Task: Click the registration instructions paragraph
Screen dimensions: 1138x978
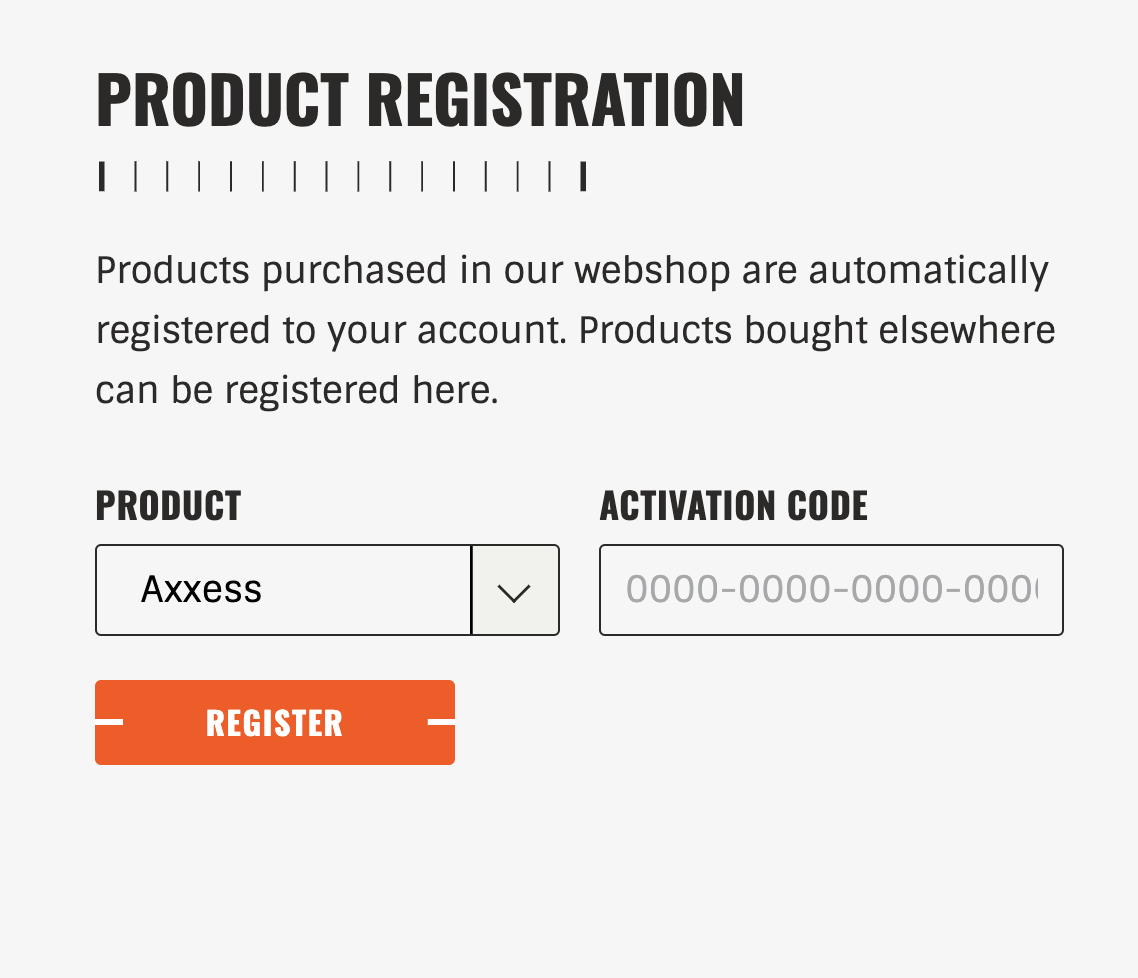Action: coord(575,329)
